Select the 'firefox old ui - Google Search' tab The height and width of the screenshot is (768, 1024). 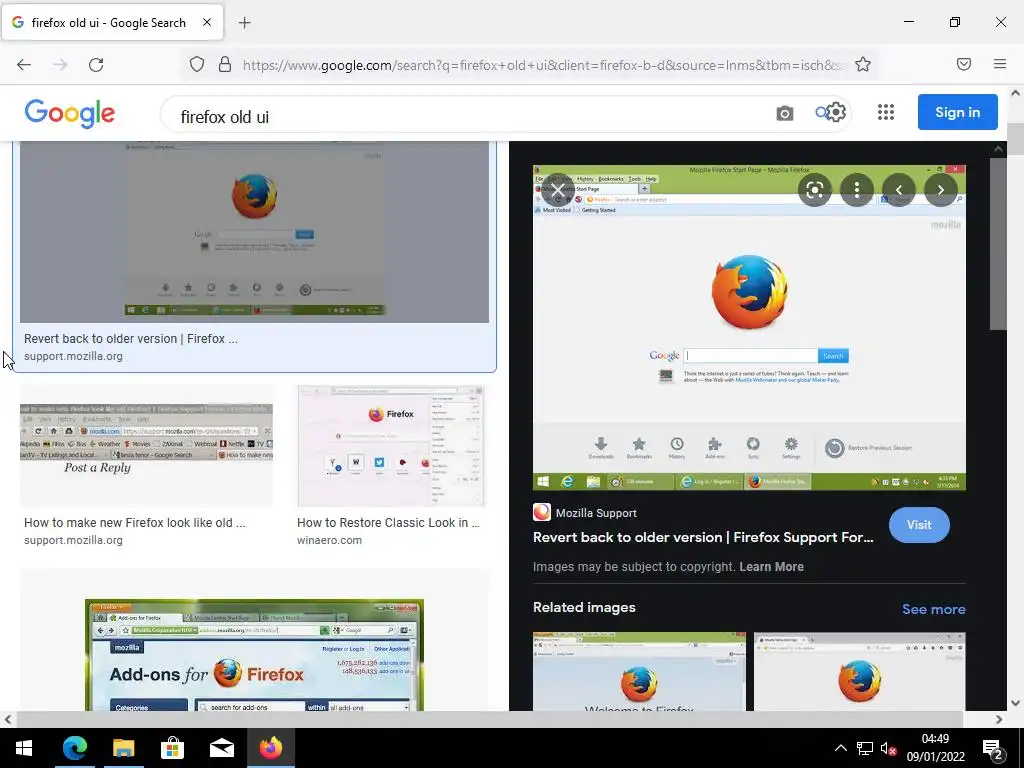(112, 22)
